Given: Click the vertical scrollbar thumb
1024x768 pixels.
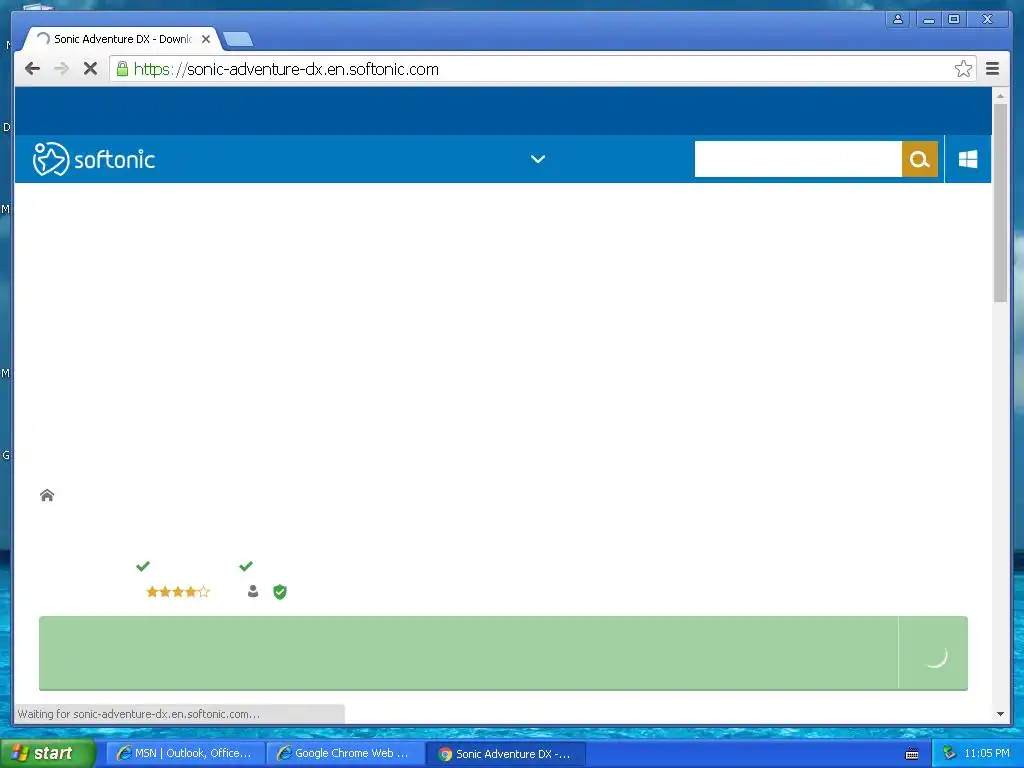Looking at the screenshot, I should (x=1000, y=202).
